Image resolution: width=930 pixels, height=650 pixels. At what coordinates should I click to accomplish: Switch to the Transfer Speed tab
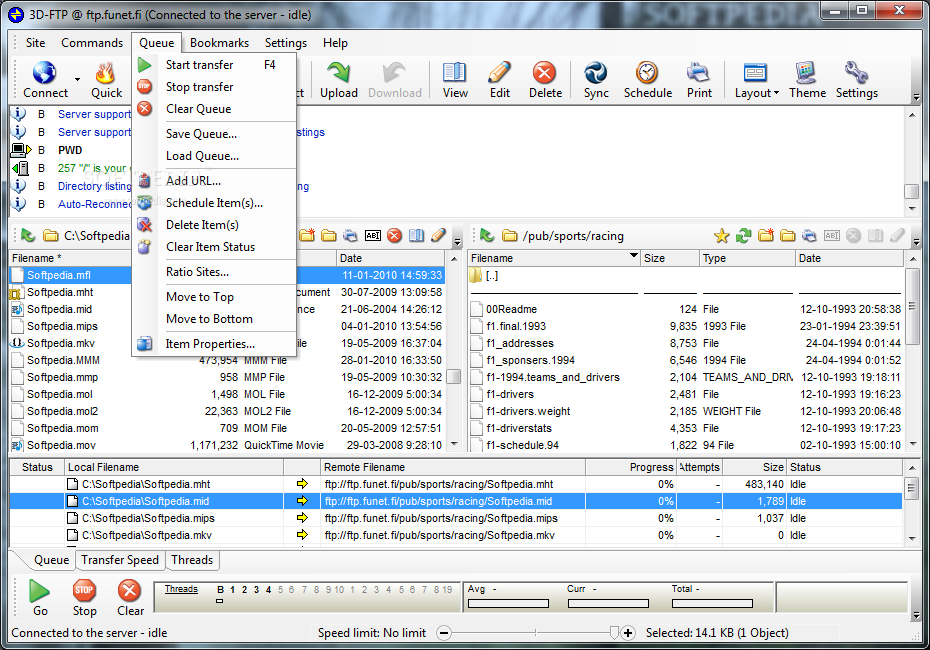[120, 560]
